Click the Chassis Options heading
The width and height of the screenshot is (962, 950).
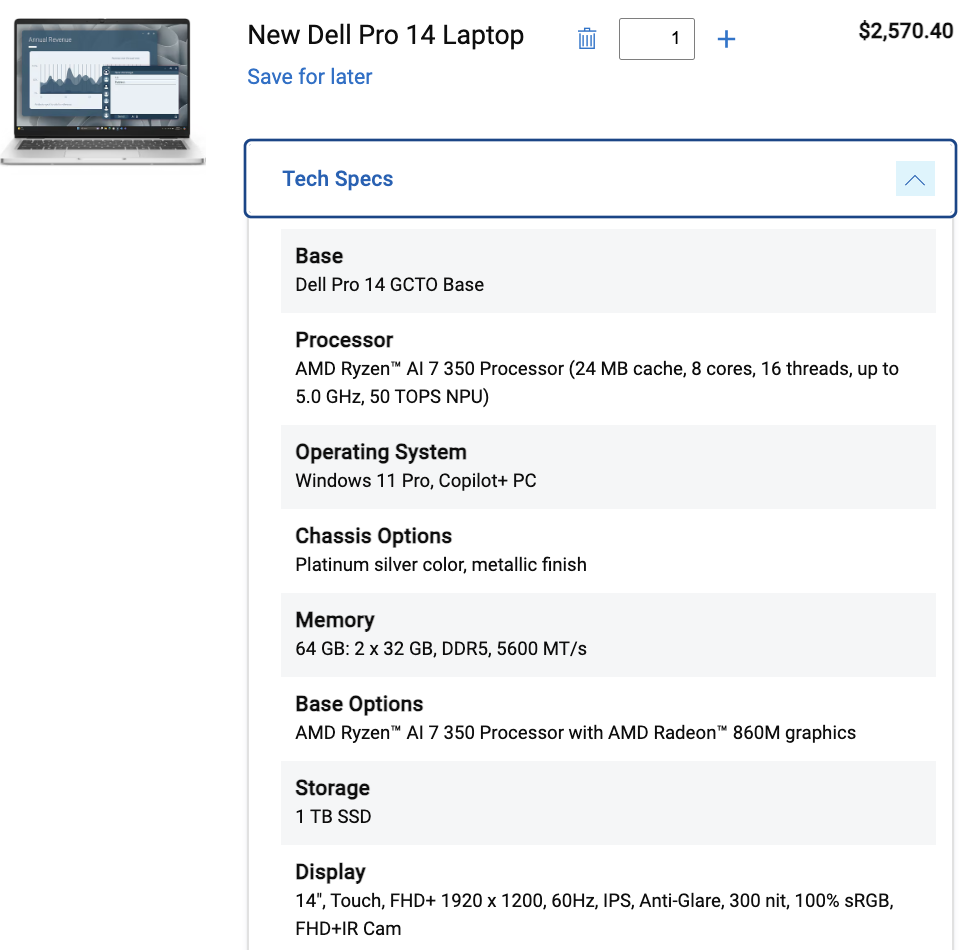coord(374,536)
